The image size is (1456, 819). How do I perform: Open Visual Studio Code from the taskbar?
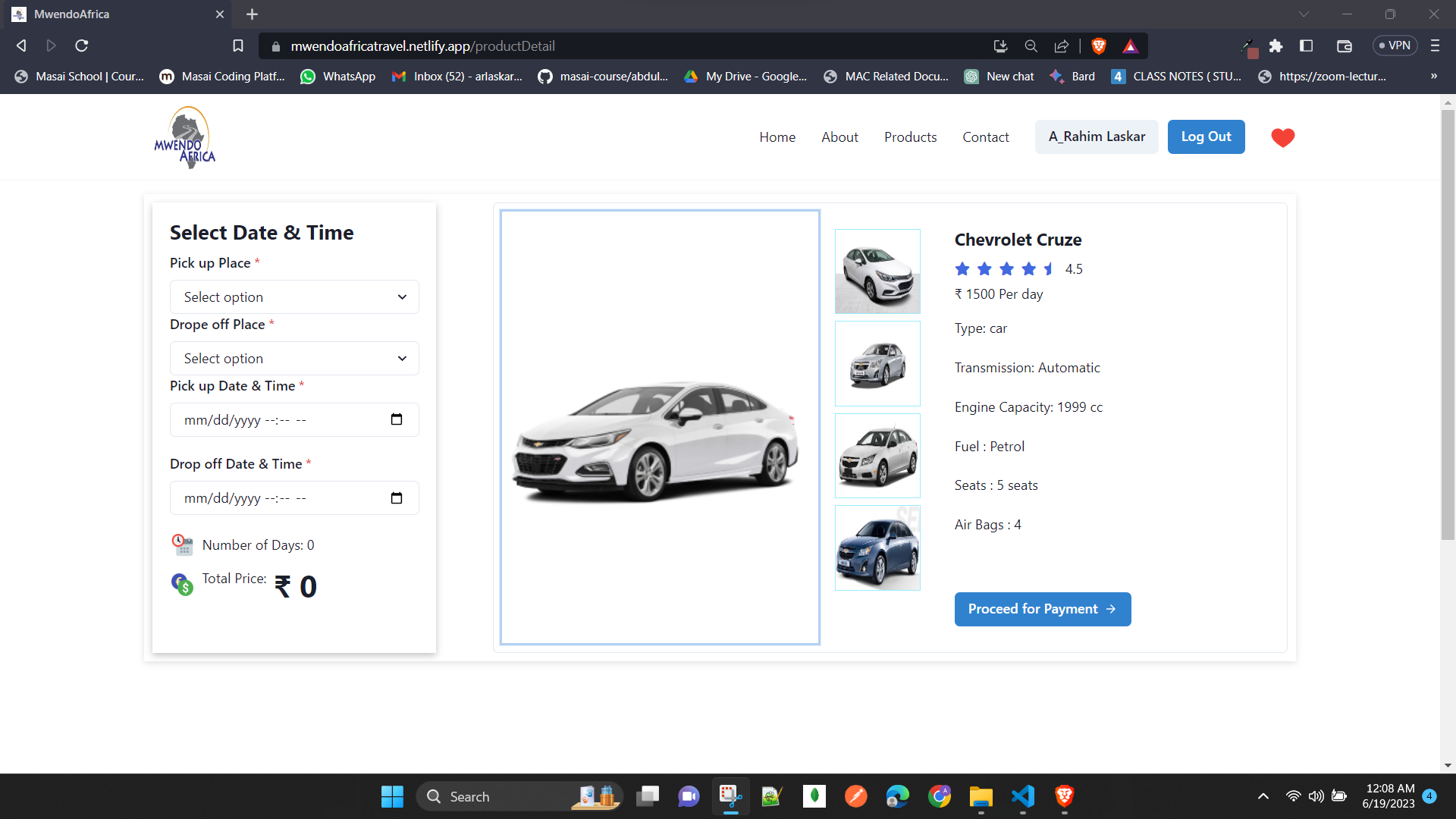coord(1022,796)
